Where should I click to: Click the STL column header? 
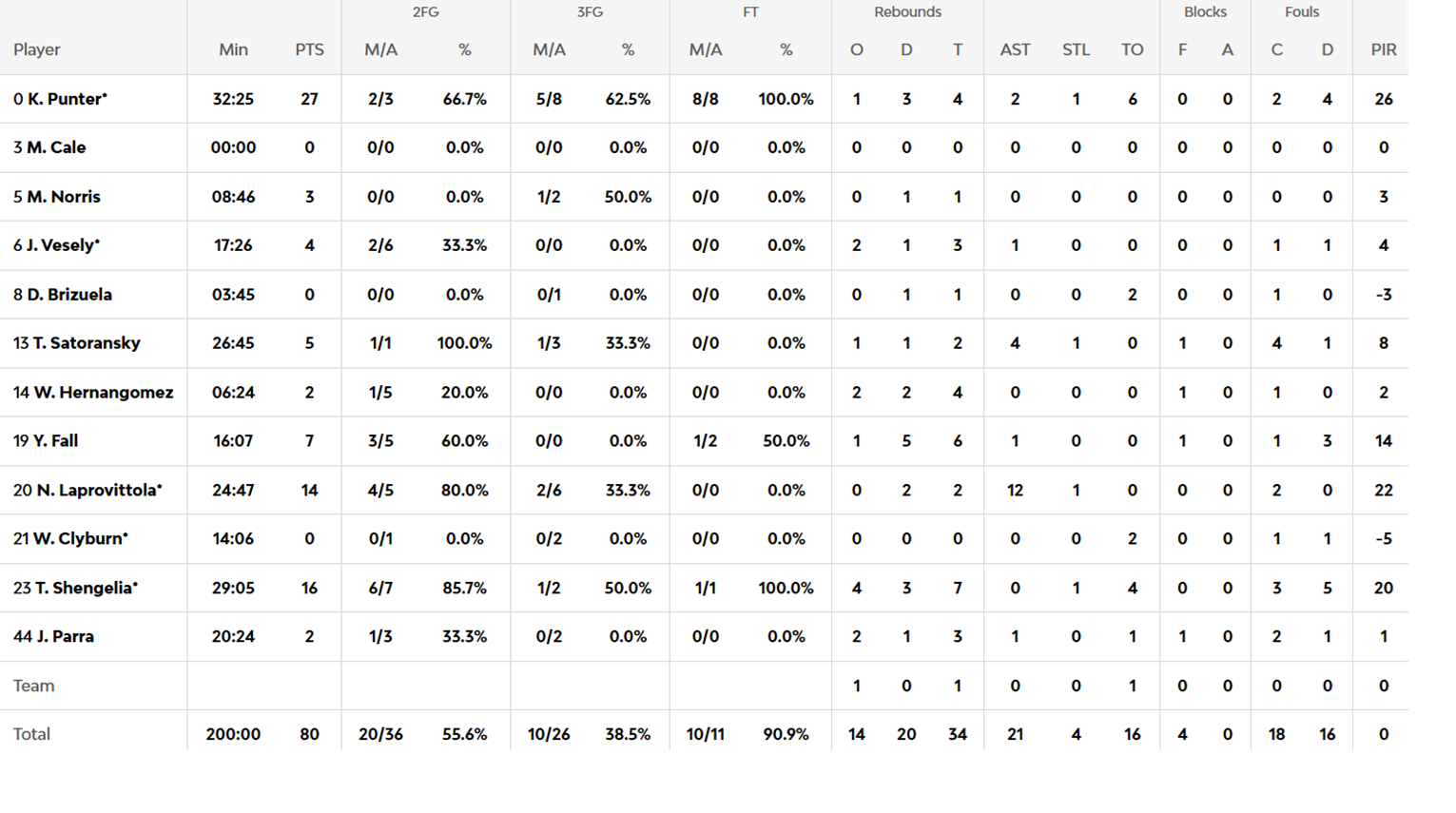[1076, 49]
